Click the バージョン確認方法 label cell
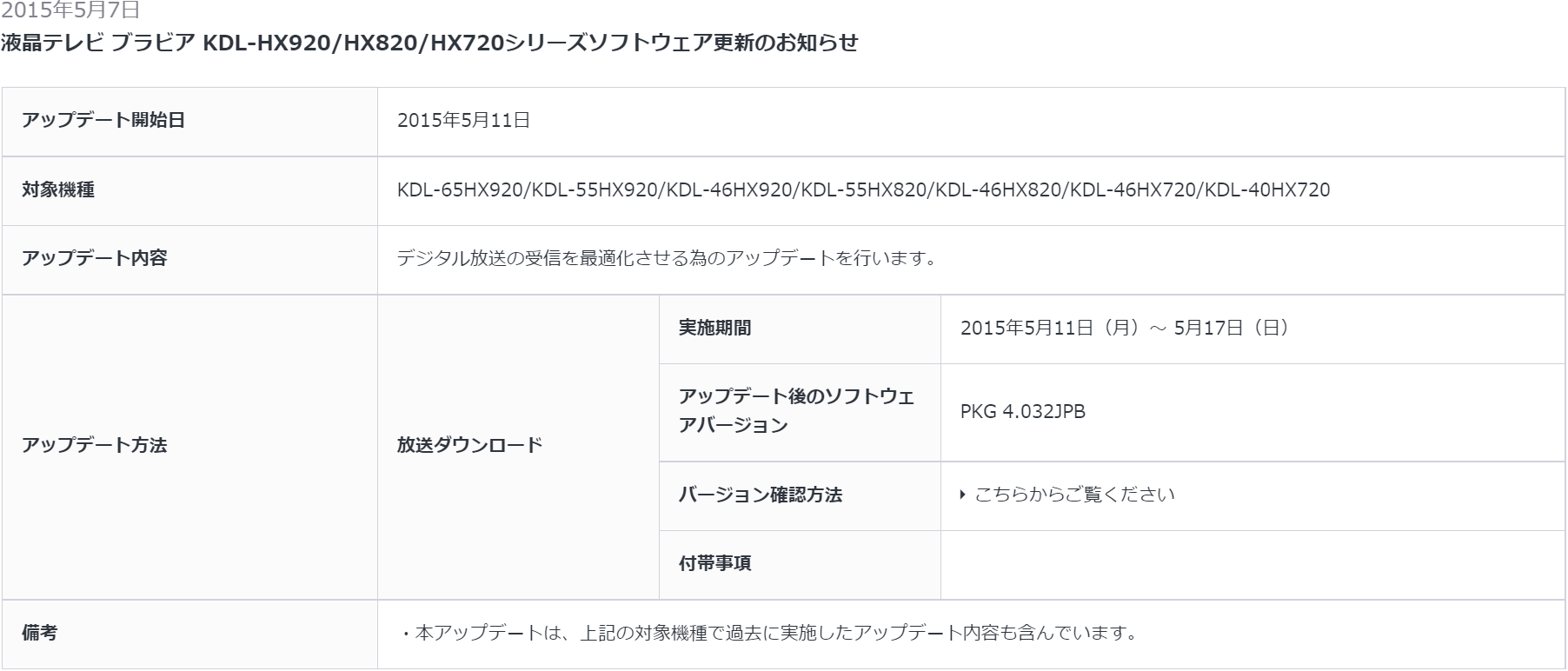 [800, 495]
